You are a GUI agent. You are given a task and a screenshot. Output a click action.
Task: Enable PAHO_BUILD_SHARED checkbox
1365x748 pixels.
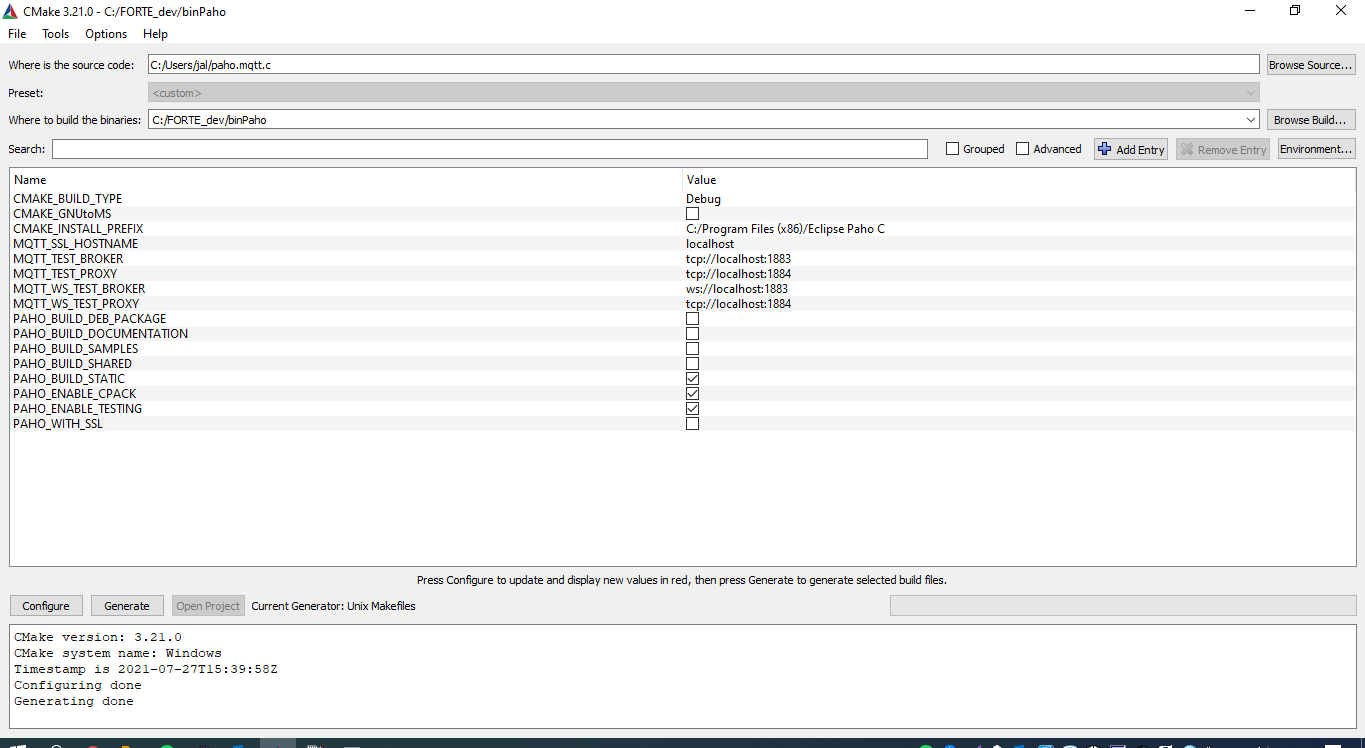click(692, 364)
